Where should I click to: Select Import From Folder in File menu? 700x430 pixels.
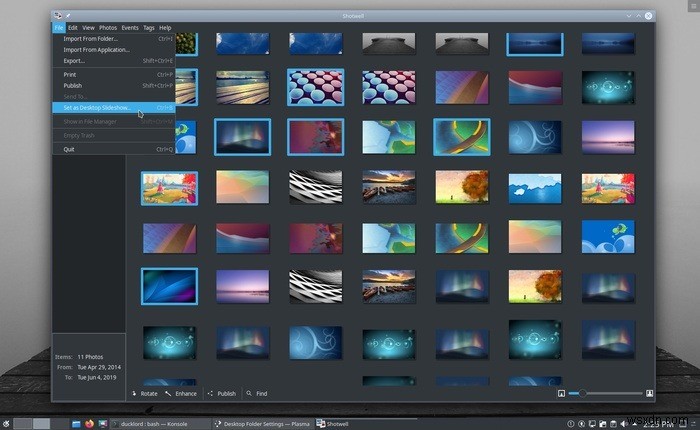point(90,38)
